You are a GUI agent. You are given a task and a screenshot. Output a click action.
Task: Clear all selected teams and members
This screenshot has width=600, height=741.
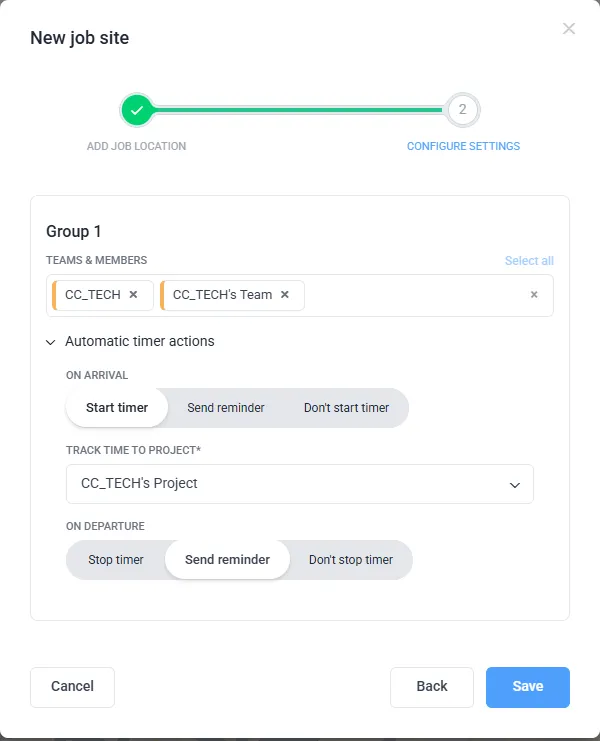(x=534, y=295)
